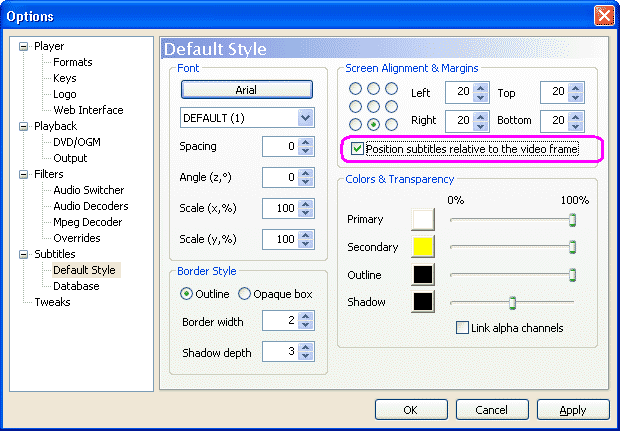Decrease the Bottom margin spinner

[575, 125]
